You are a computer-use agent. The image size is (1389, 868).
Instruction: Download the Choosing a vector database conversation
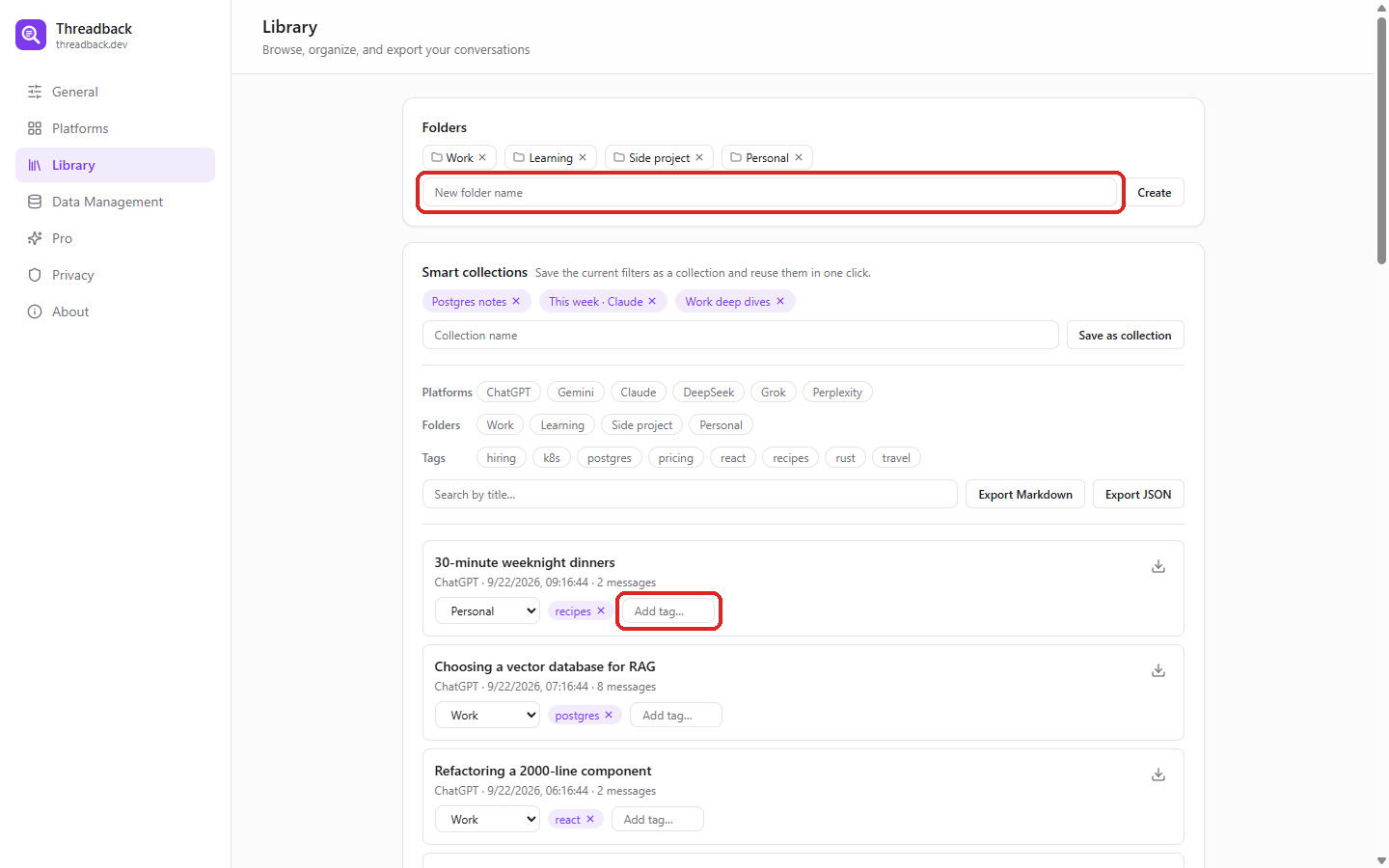point(1158,670)
